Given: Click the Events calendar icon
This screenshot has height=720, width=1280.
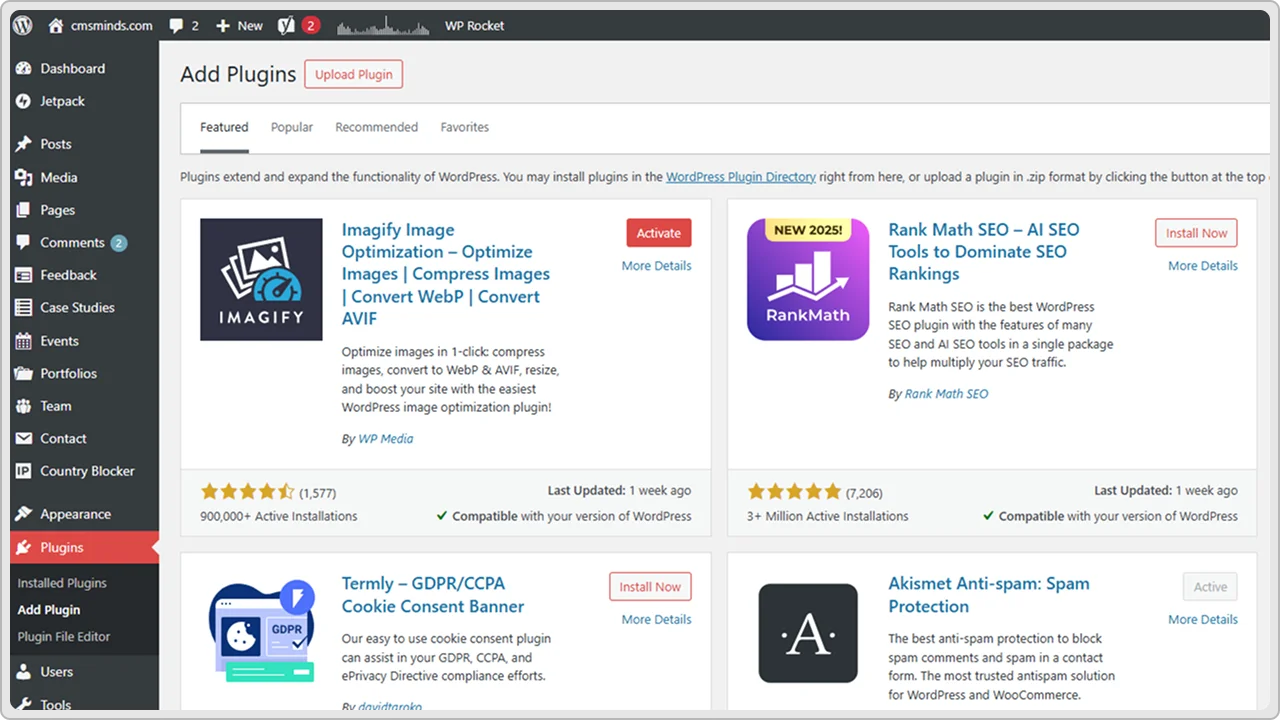Looking at the screenshot, I should click(x=24, y=341).
